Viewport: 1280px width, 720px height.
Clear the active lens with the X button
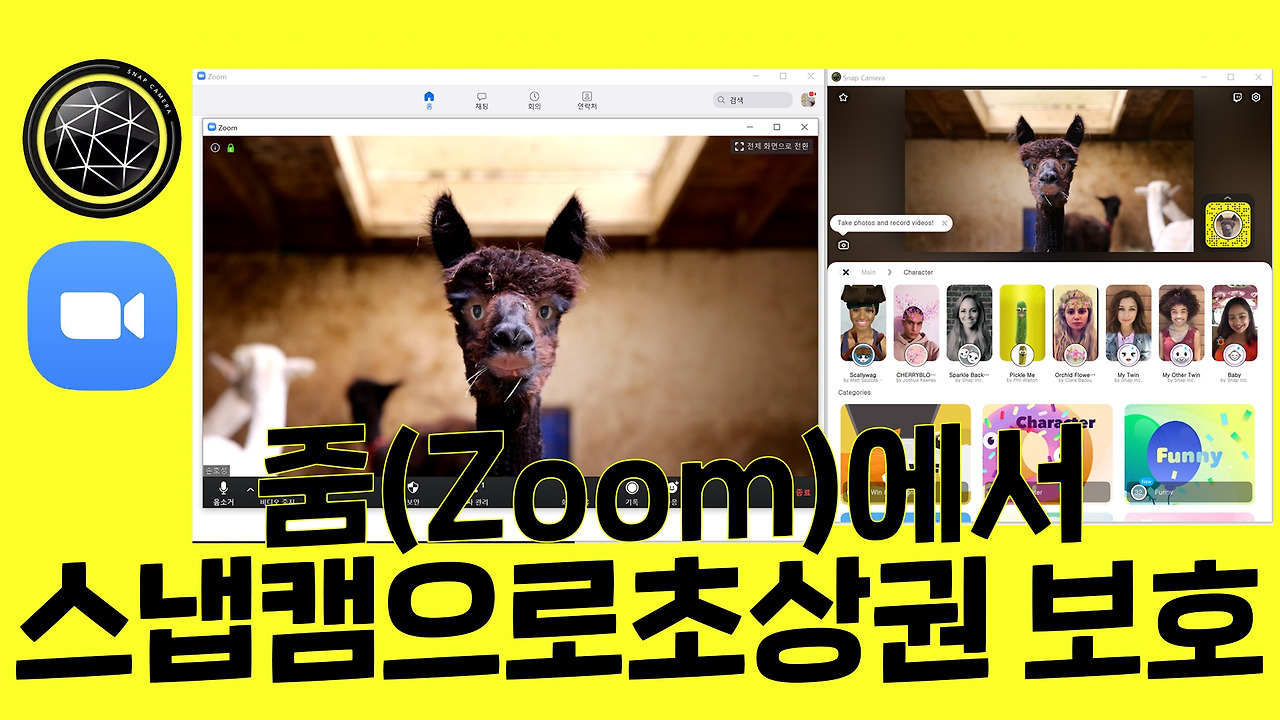pyautogui.click(x=846, y=272)
